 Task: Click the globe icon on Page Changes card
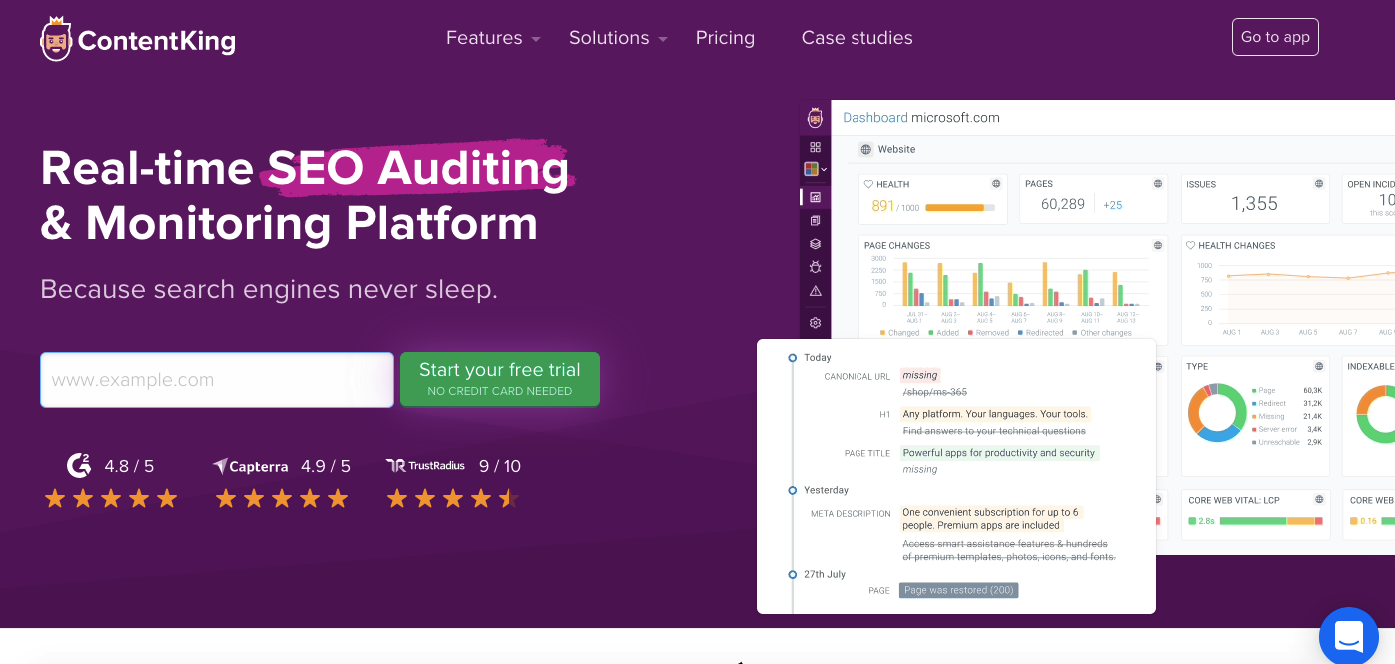point(1158,245)
